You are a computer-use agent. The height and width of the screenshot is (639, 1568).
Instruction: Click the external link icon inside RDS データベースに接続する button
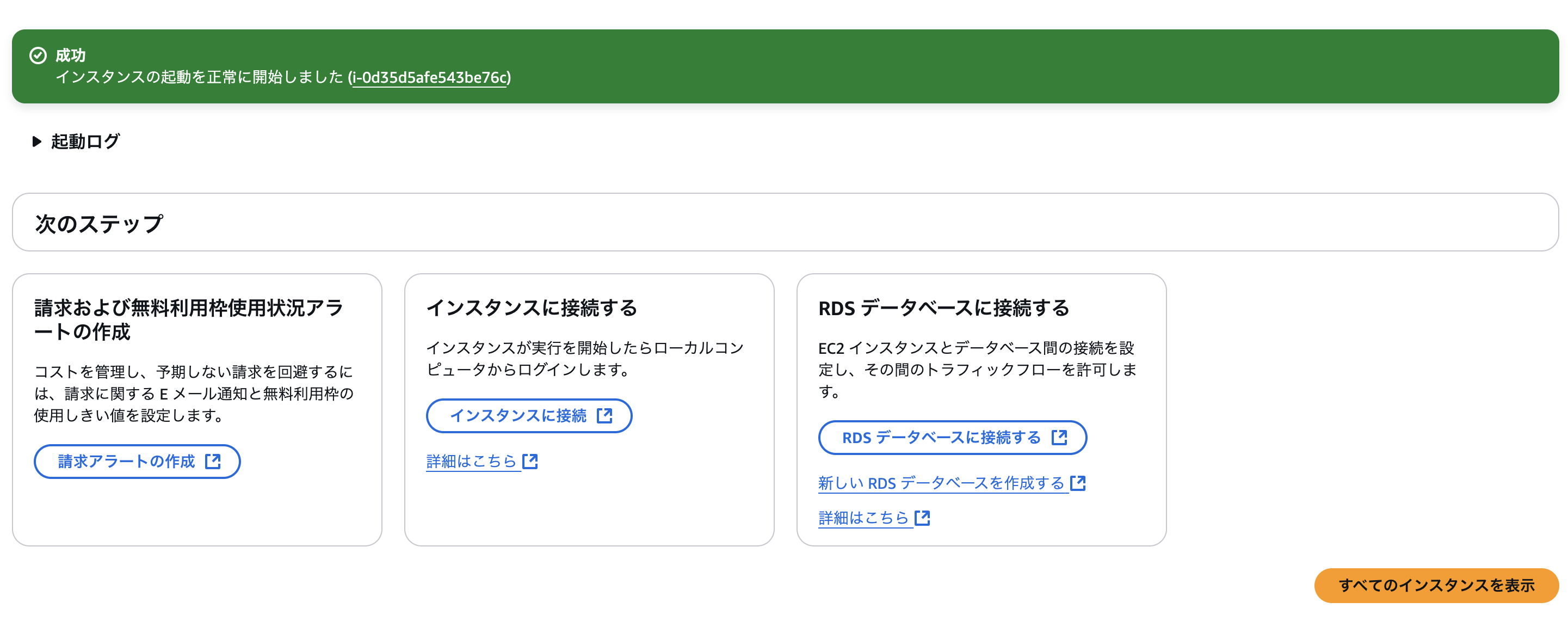(x=1060, y=438)
